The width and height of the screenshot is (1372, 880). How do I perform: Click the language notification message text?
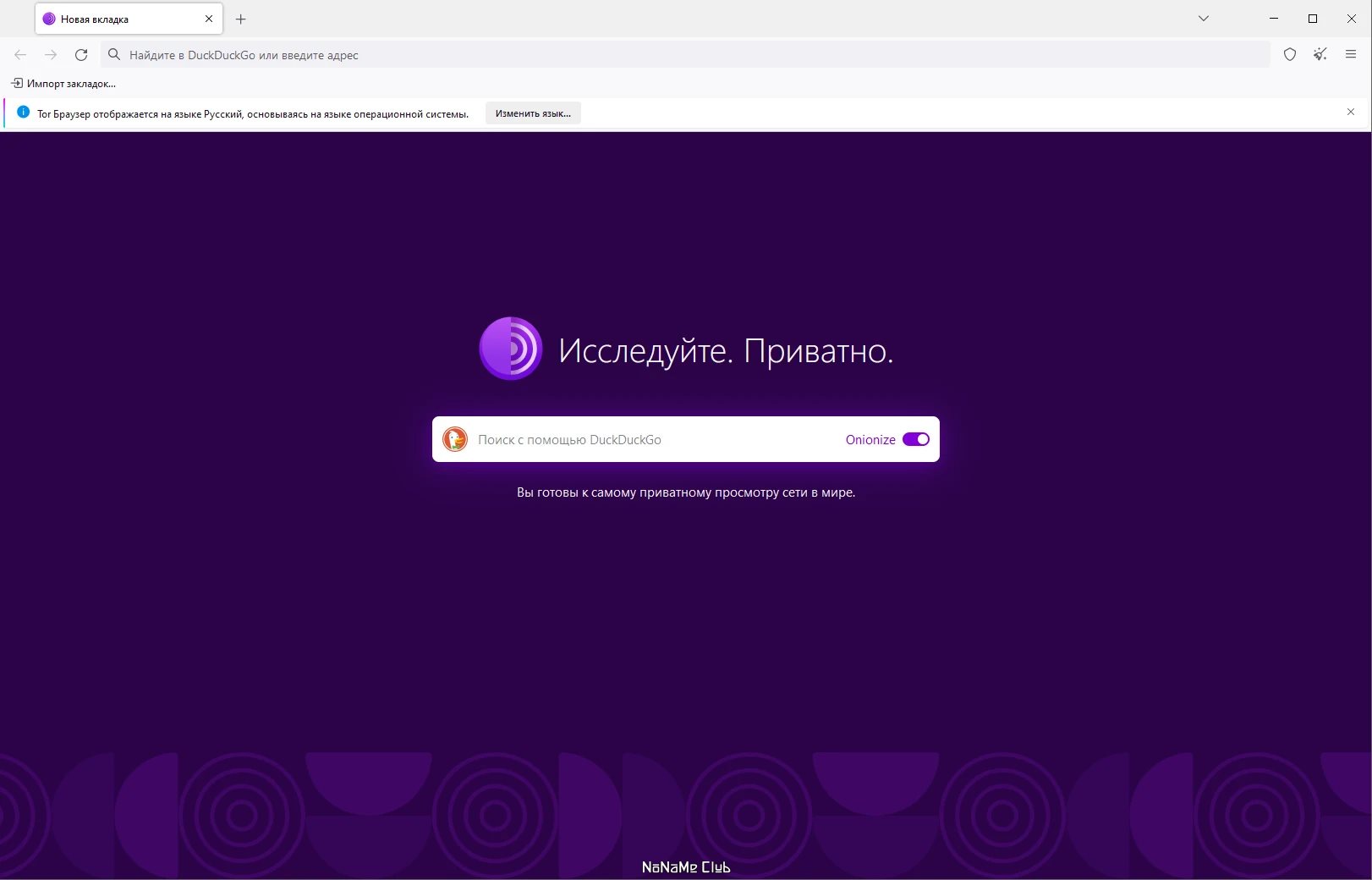point(252,113)
